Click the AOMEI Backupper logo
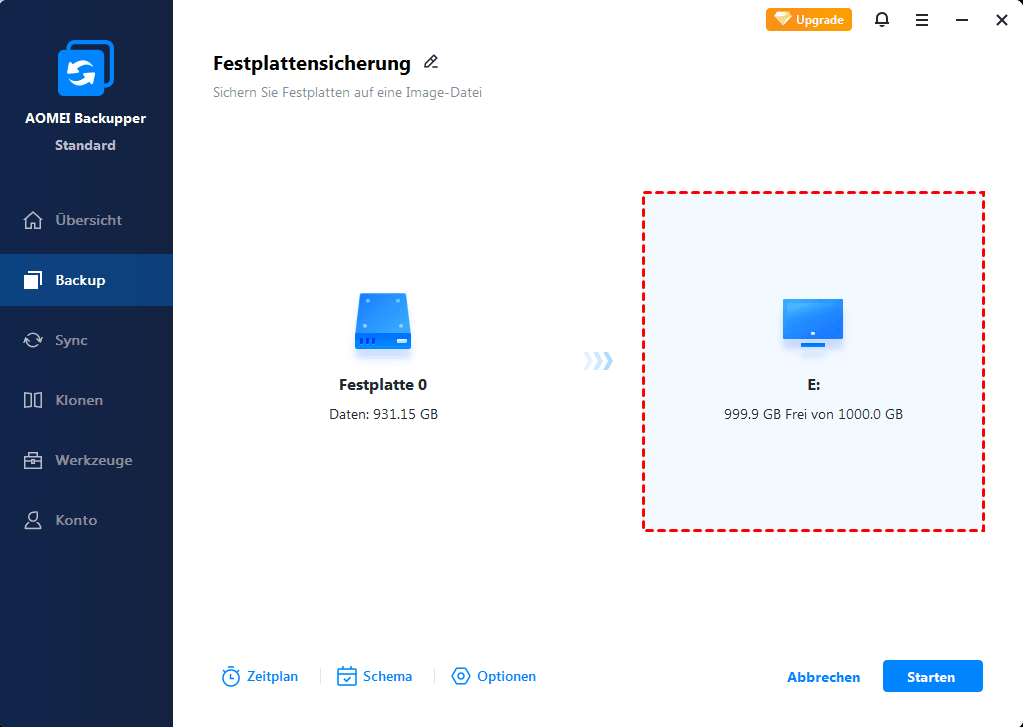Screen dimensions: 1023x727 [86, 67]
